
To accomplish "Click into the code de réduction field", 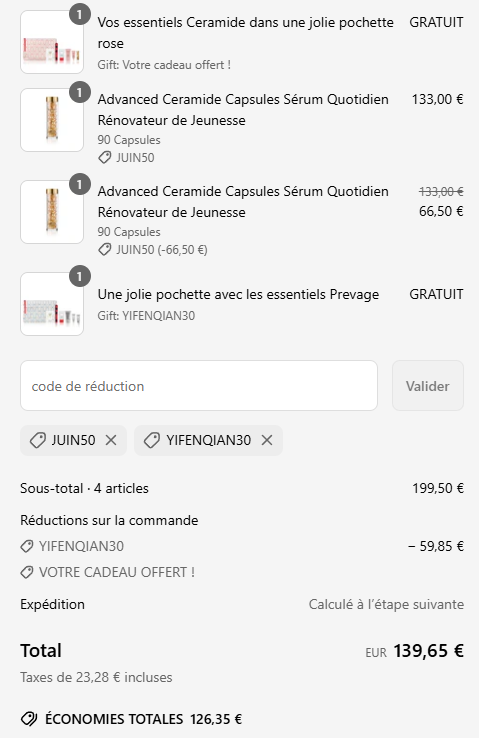I will [x=199, y=385].
